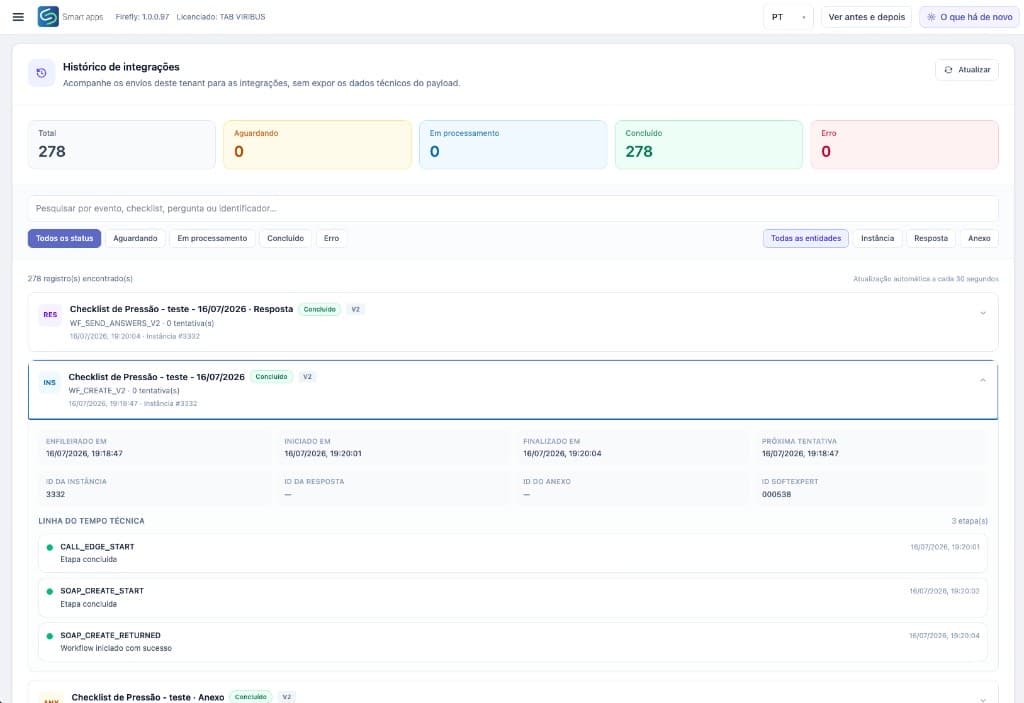Select Todas as entidades filter
The height and width of the screenshot is (703, 1024).
tap(806, 238)
